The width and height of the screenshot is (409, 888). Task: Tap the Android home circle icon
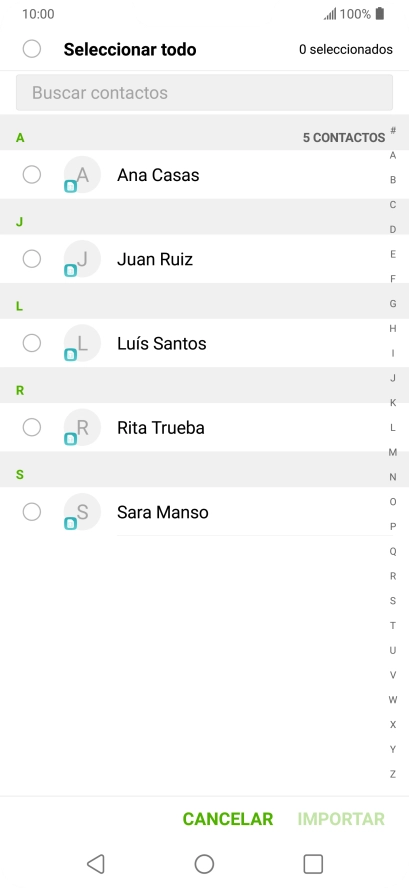(204, 864)
